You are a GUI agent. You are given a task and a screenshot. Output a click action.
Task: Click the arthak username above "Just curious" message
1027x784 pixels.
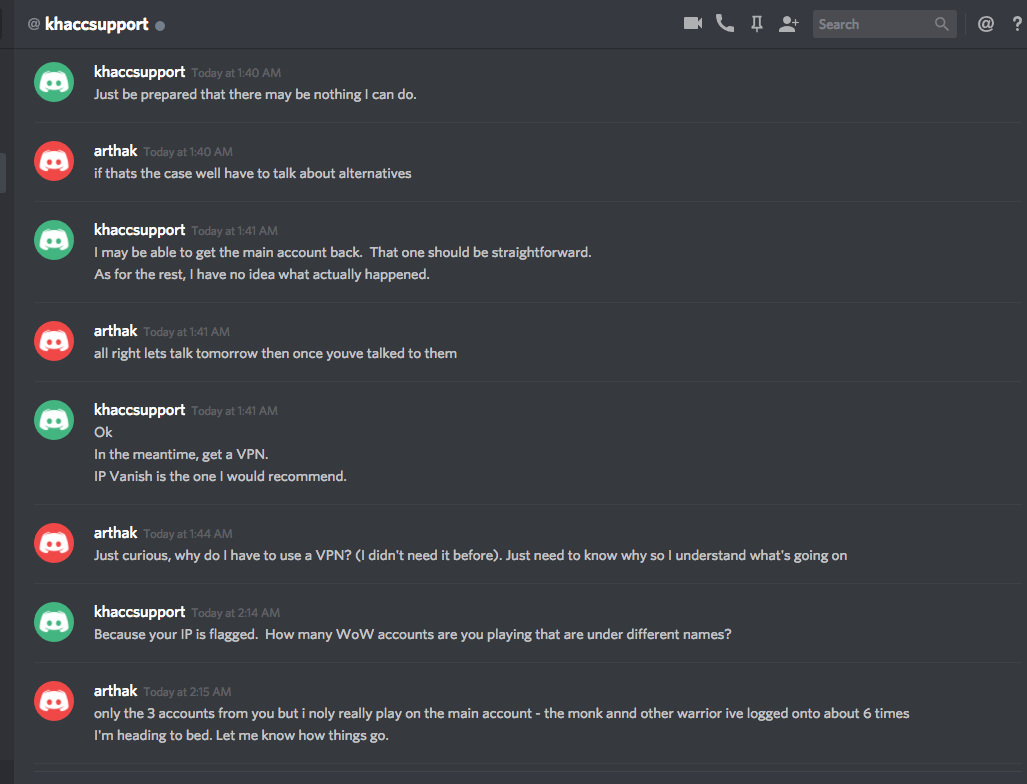coord(115,533)
